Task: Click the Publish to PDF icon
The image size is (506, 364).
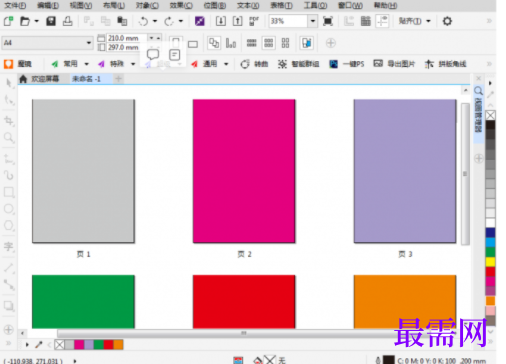Action: click(x=254, y=21)
